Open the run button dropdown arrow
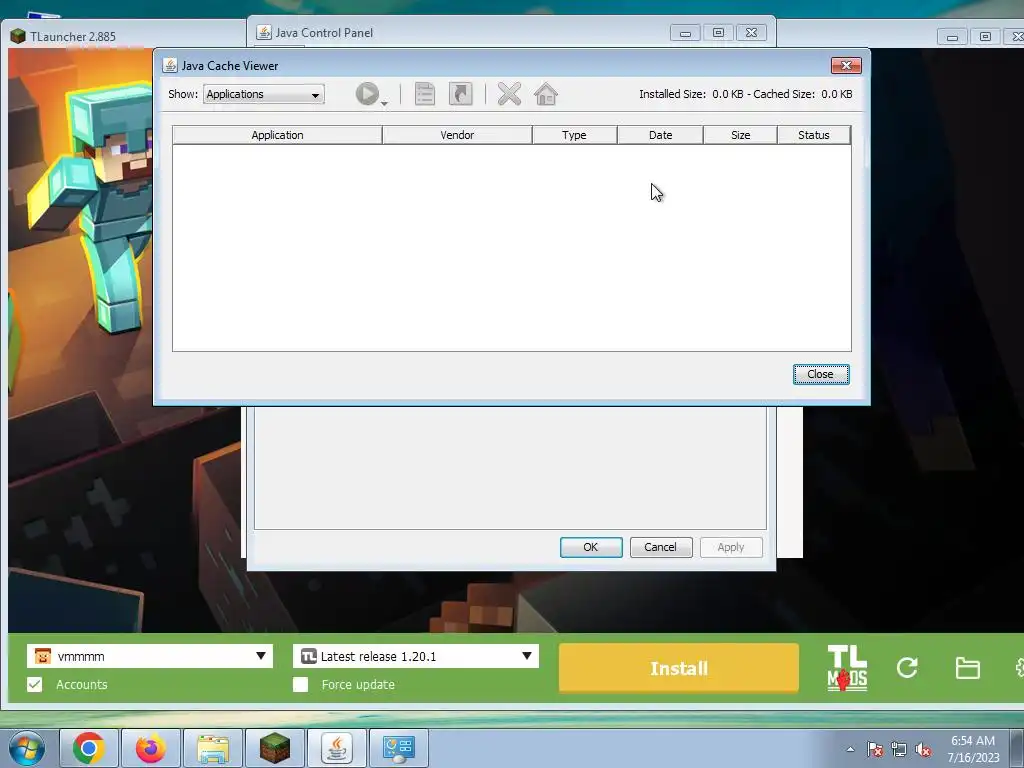This screenshot has width=1024, height=768. [x=385, y=104]
